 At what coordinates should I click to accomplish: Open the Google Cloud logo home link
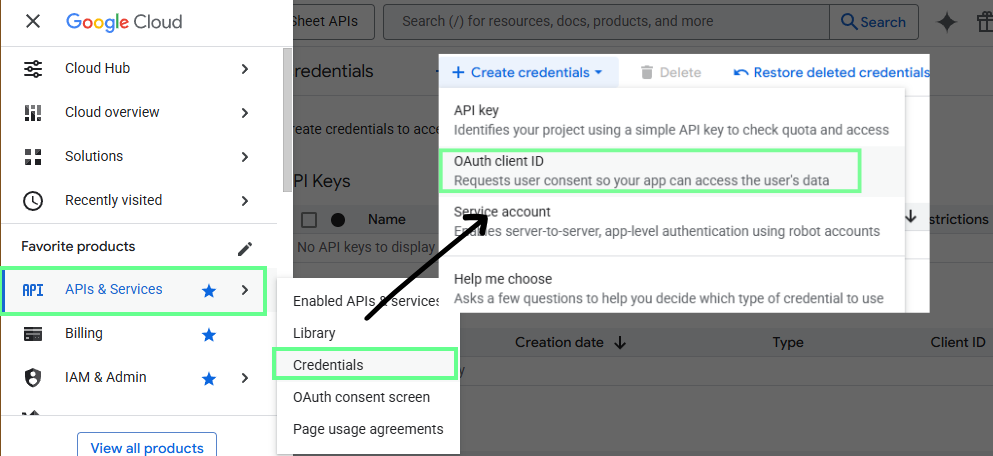124,22
